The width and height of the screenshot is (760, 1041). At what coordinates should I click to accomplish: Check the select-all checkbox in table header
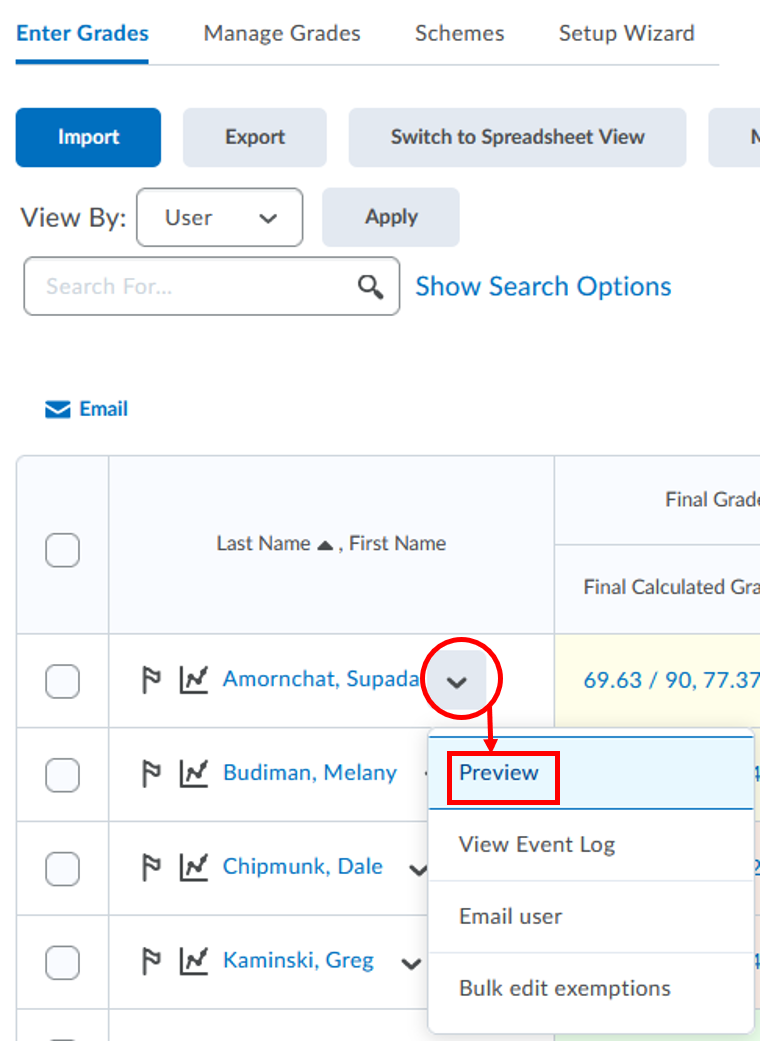click(x=62, y=550)
